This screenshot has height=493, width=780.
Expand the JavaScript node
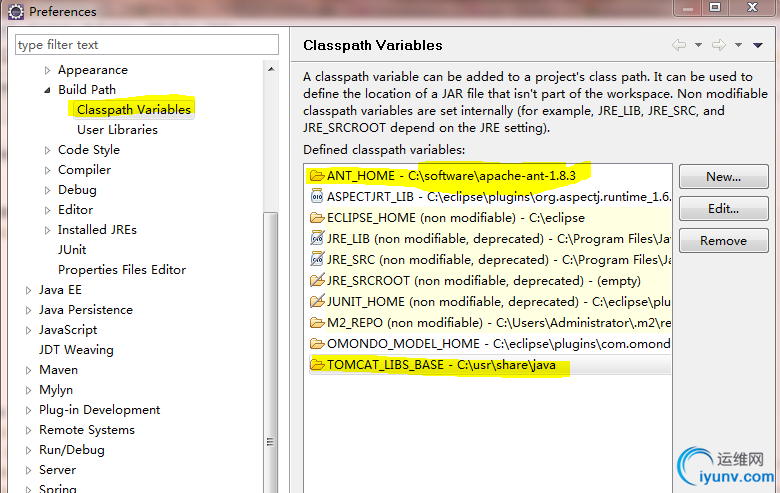(28, 330)
